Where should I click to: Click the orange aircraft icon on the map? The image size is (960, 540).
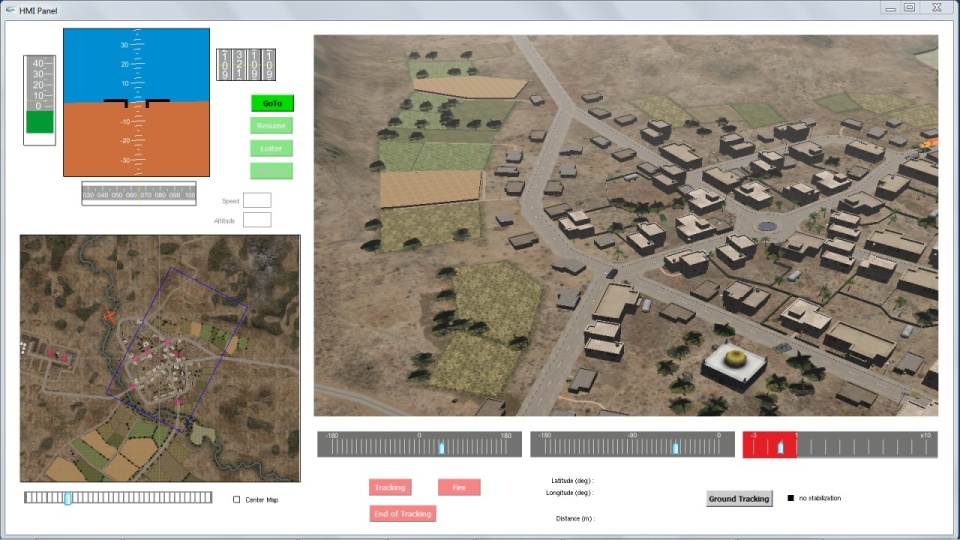pyautogui.click(x=109, y=315)
